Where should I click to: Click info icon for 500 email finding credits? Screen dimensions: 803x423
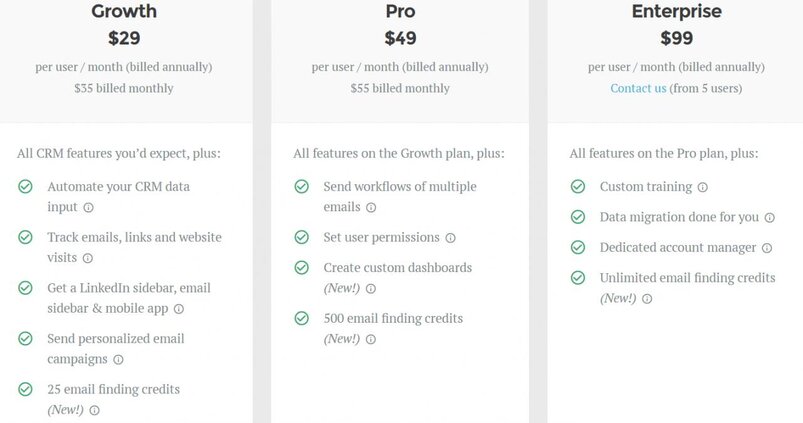point(371,339)
